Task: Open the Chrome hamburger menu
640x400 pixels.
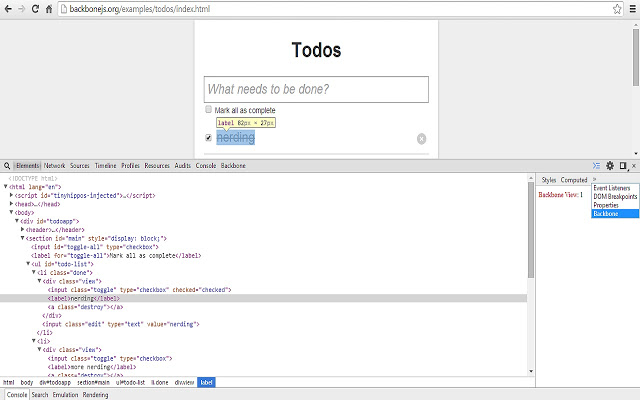Action: (633, 9)
